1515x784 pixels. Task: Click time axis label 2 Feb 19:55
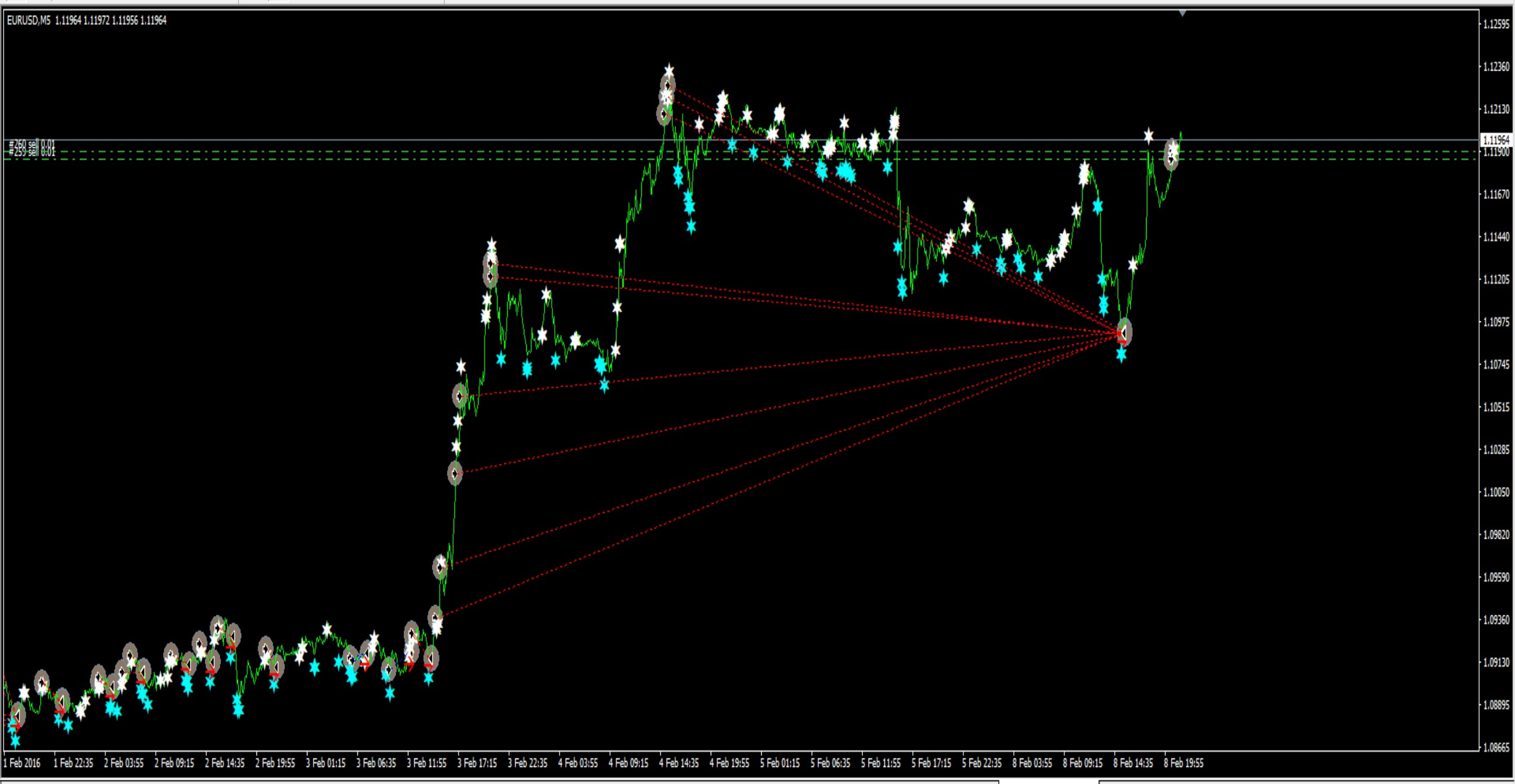coord(275,763)
